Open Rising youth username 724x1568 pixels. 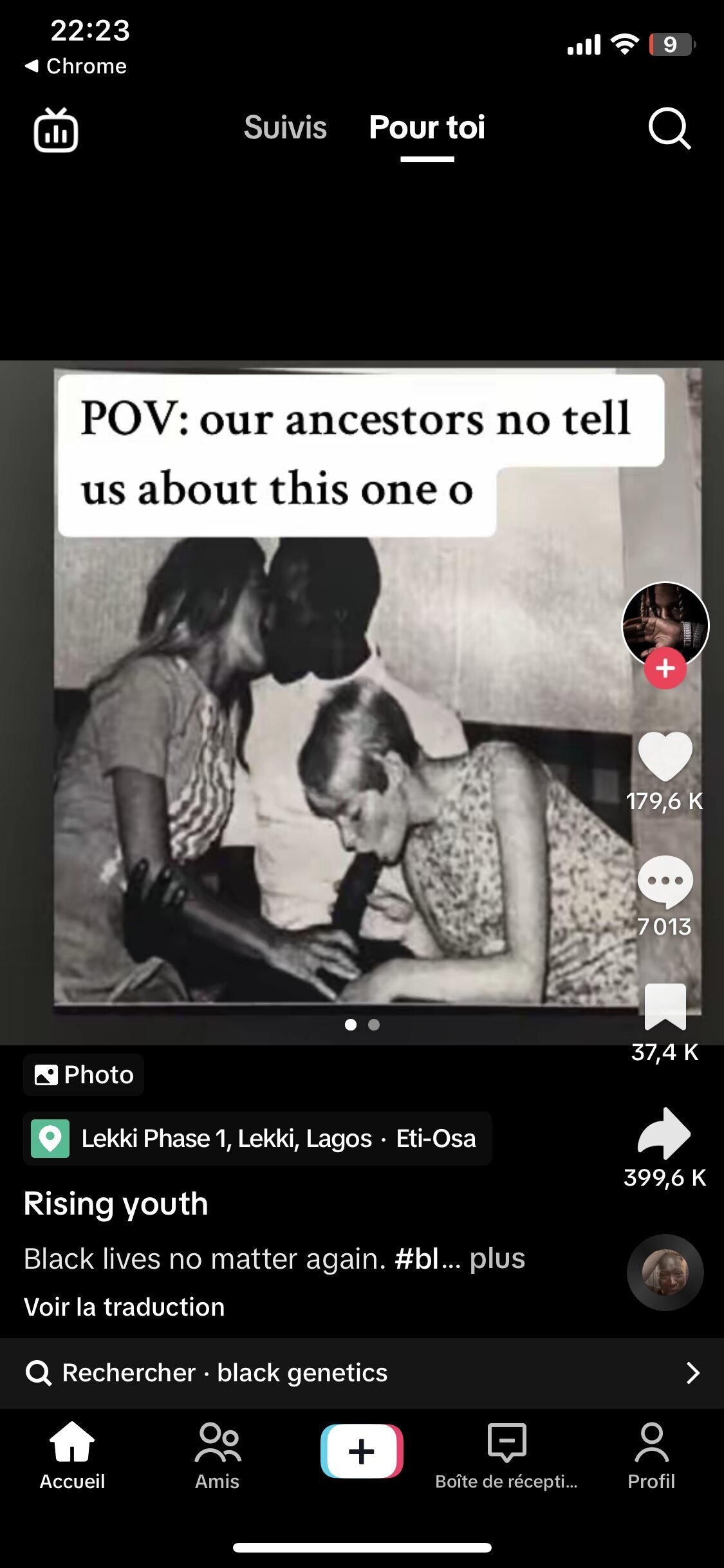(116, 1204)
